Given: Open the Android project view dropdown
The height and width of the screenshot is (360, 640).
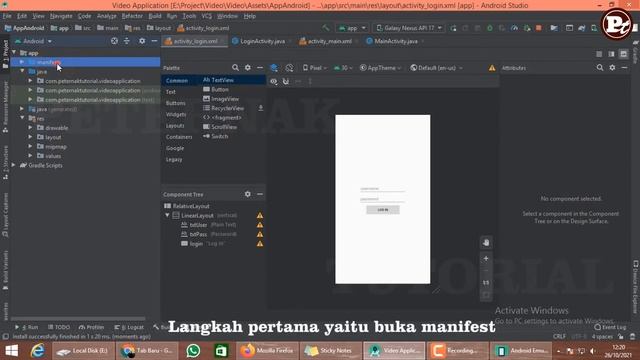Looking at the screenshot, I should click(x=33, y=41).
